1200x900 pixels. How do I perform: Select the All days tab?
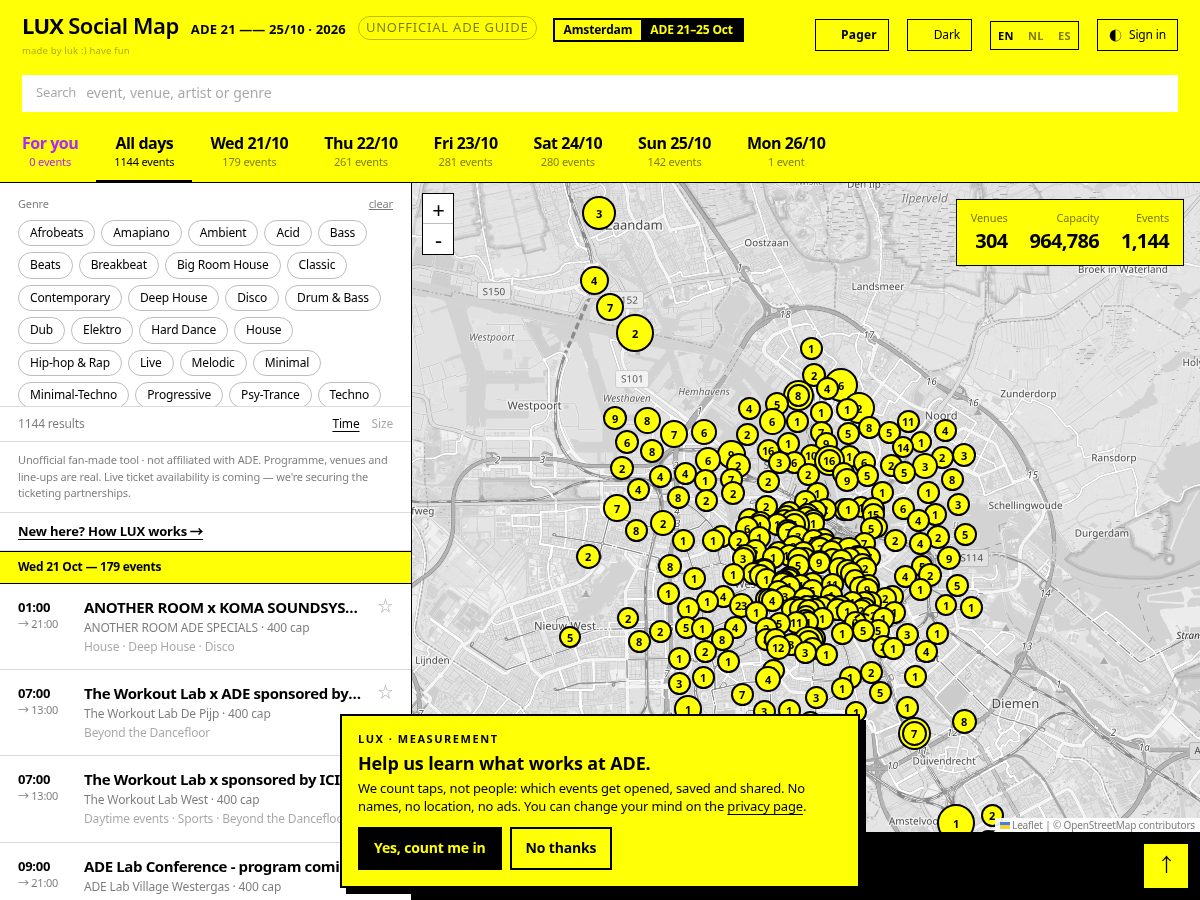click(144, 151)
